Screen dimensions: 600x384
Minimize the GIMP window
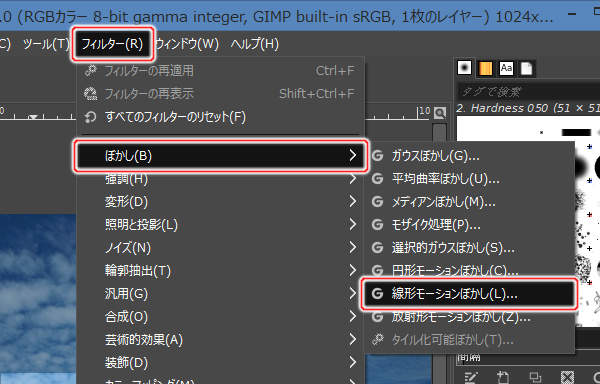572,15
